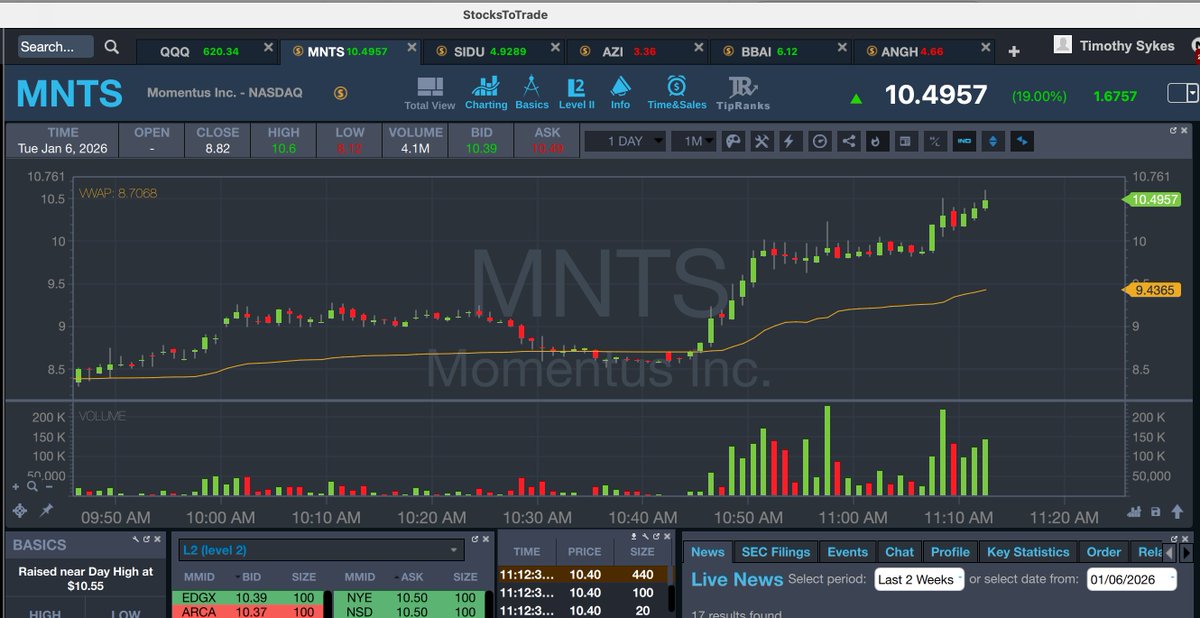Click the Search ticker input field
This screenshot has width=1200, height=618.
coord(55,46)
